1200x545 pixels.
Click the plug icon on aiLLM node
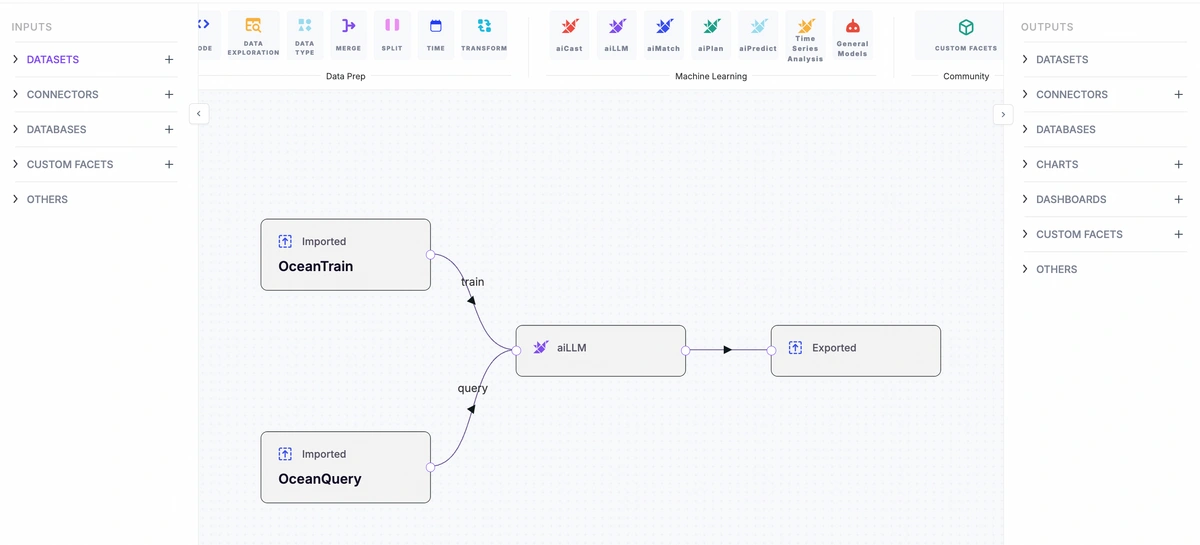541,347
